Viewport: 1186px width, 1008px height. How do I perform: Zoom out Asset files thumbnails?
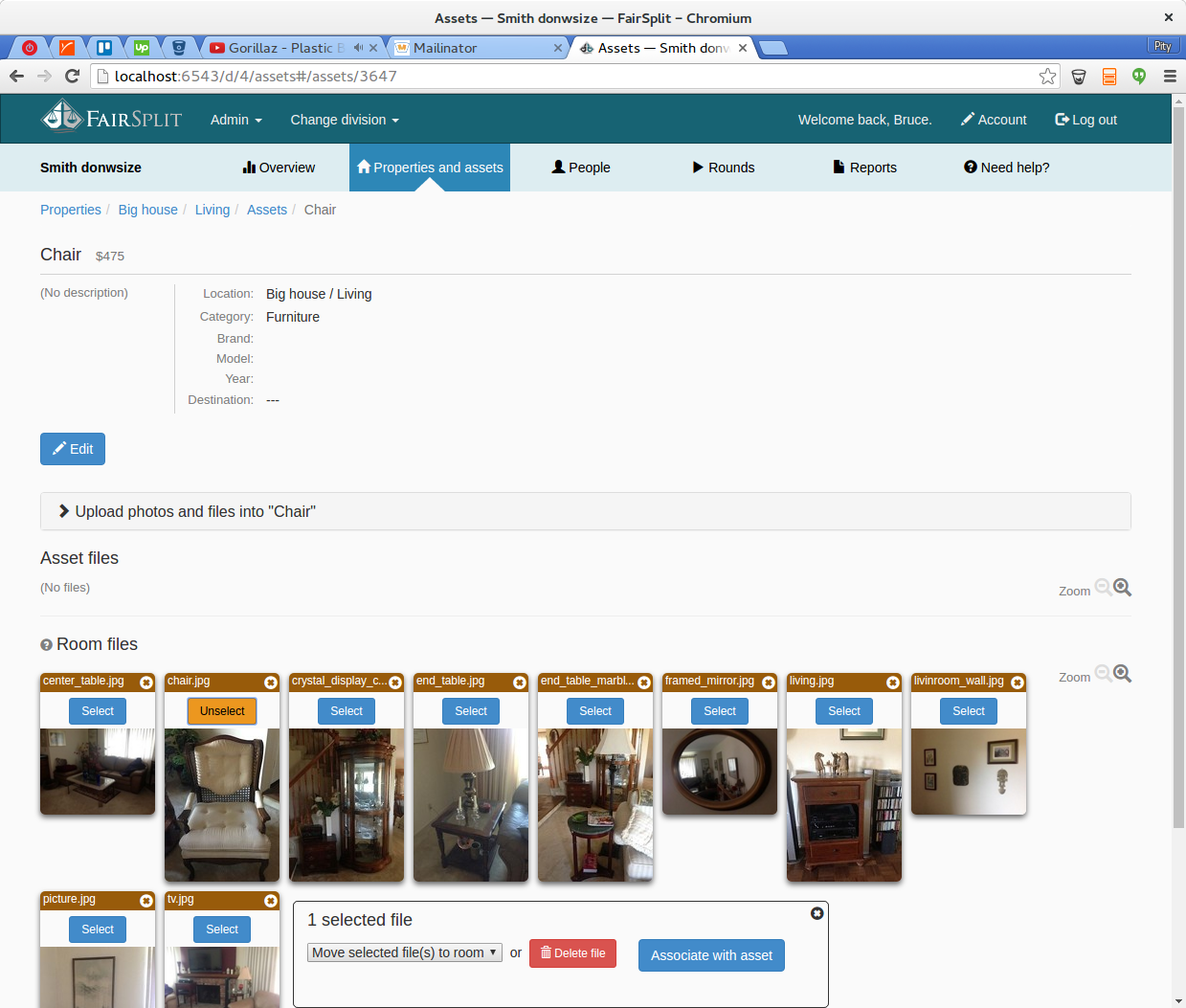point(1104,588)
